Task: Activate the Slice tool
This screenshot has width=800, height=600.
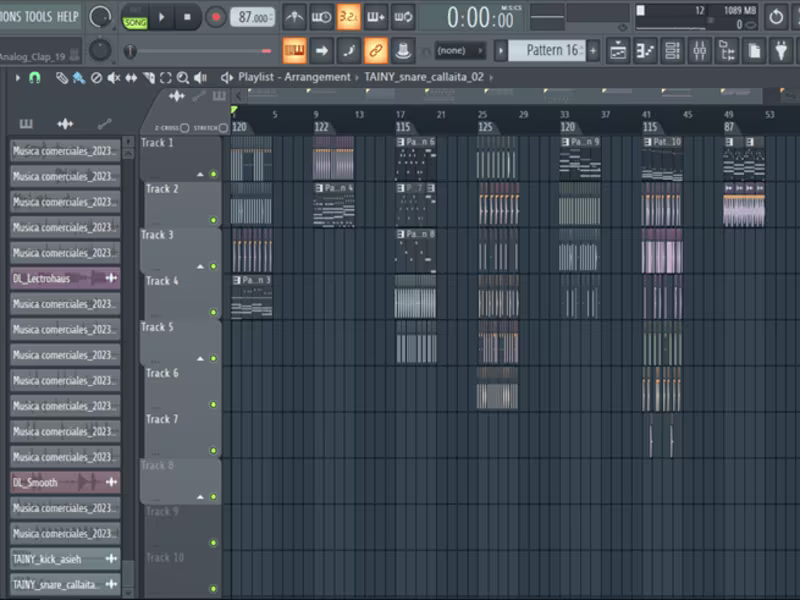Action: (x=147, y=77)
